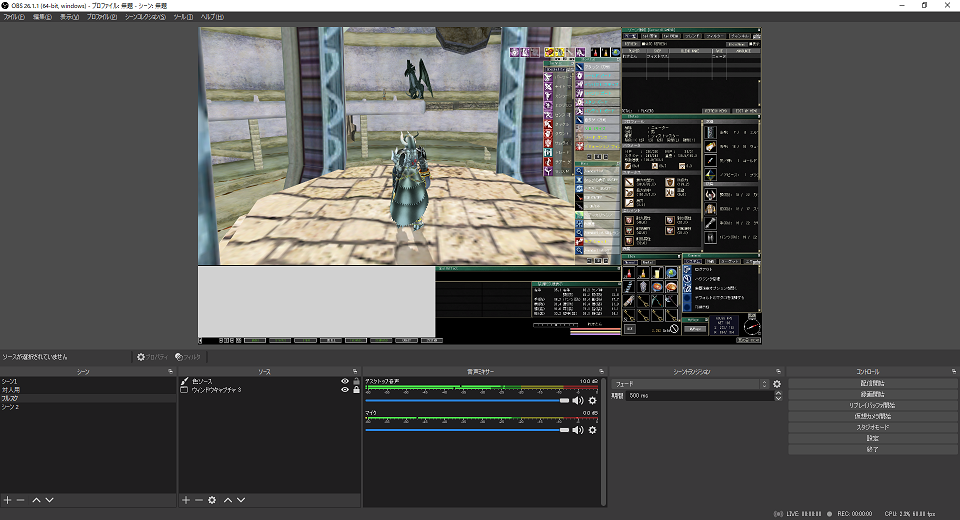Open the フェード transition dropdown
The image size is (960, 520).
coord(691,383)
